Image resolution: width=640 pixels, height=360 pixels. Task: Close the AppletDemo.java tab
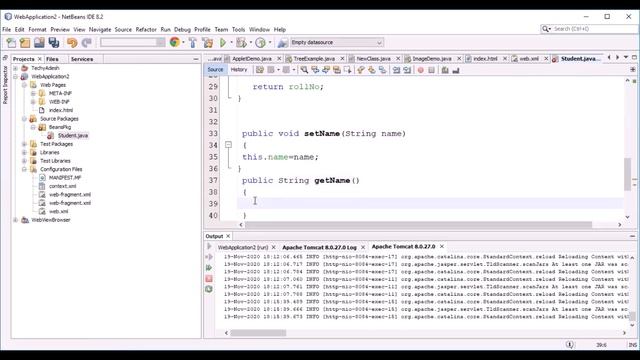tap(279, 59)
